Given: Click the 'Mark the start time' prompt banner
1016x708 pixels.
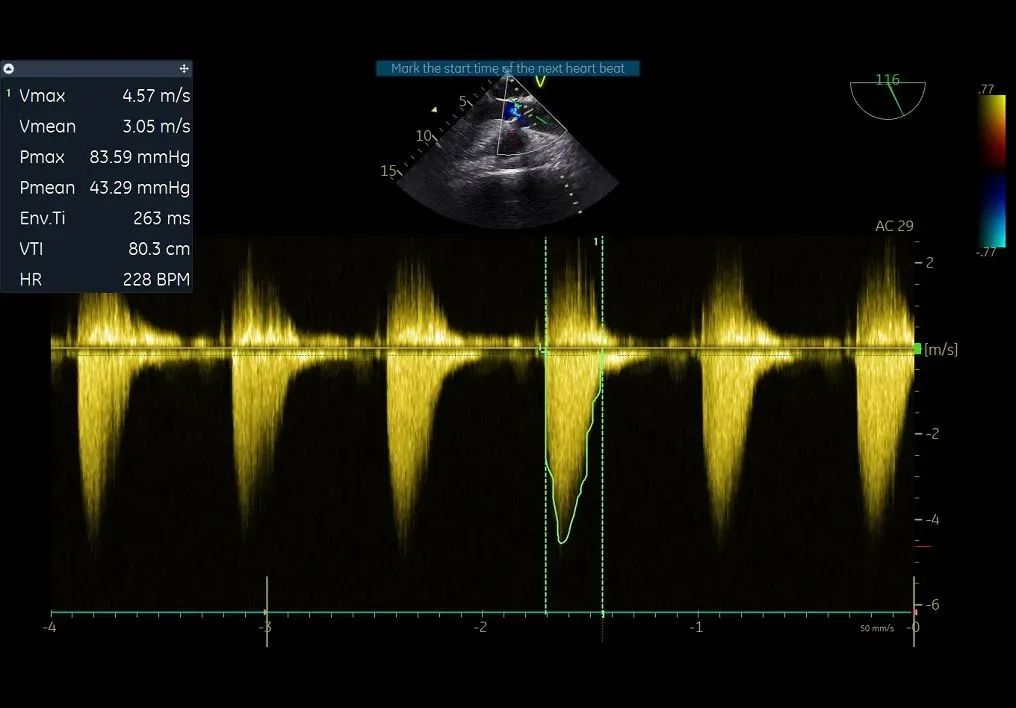Looking at the screenshot, I should [507, 69].
